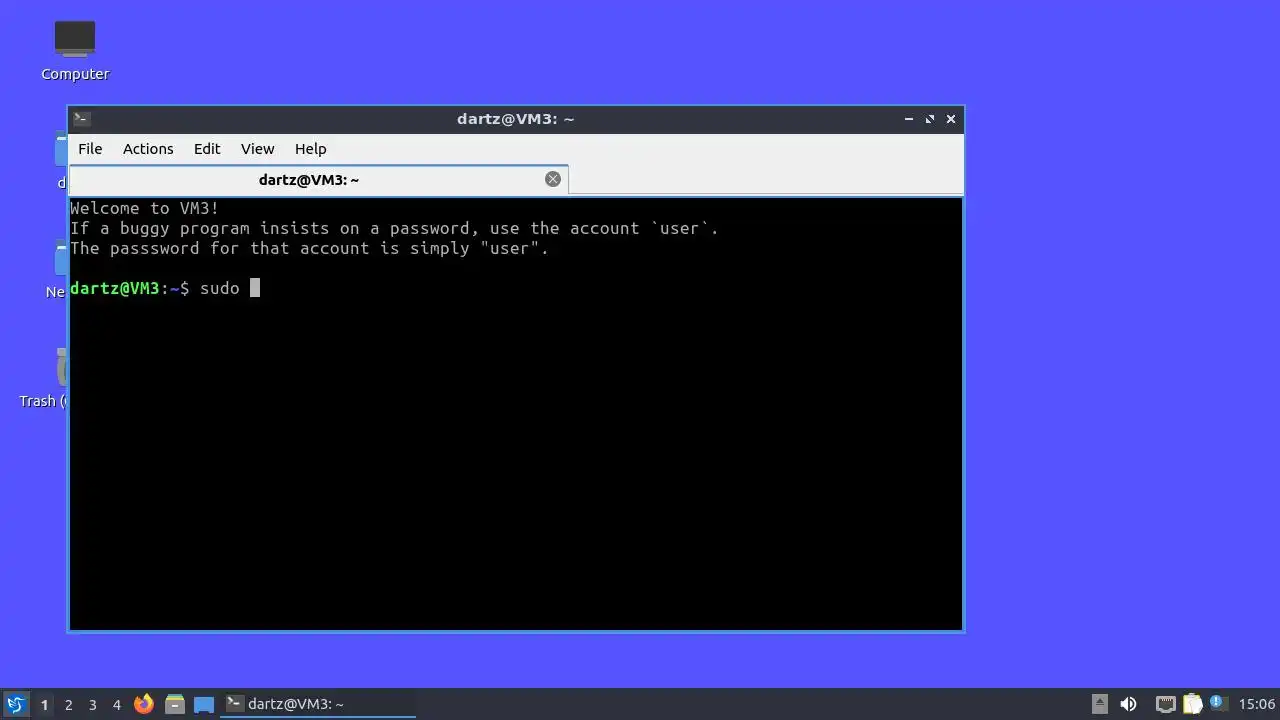This screenshot has width=1280, height=720.
Task: Switch to workspace 4
Action: coord(116,704)
